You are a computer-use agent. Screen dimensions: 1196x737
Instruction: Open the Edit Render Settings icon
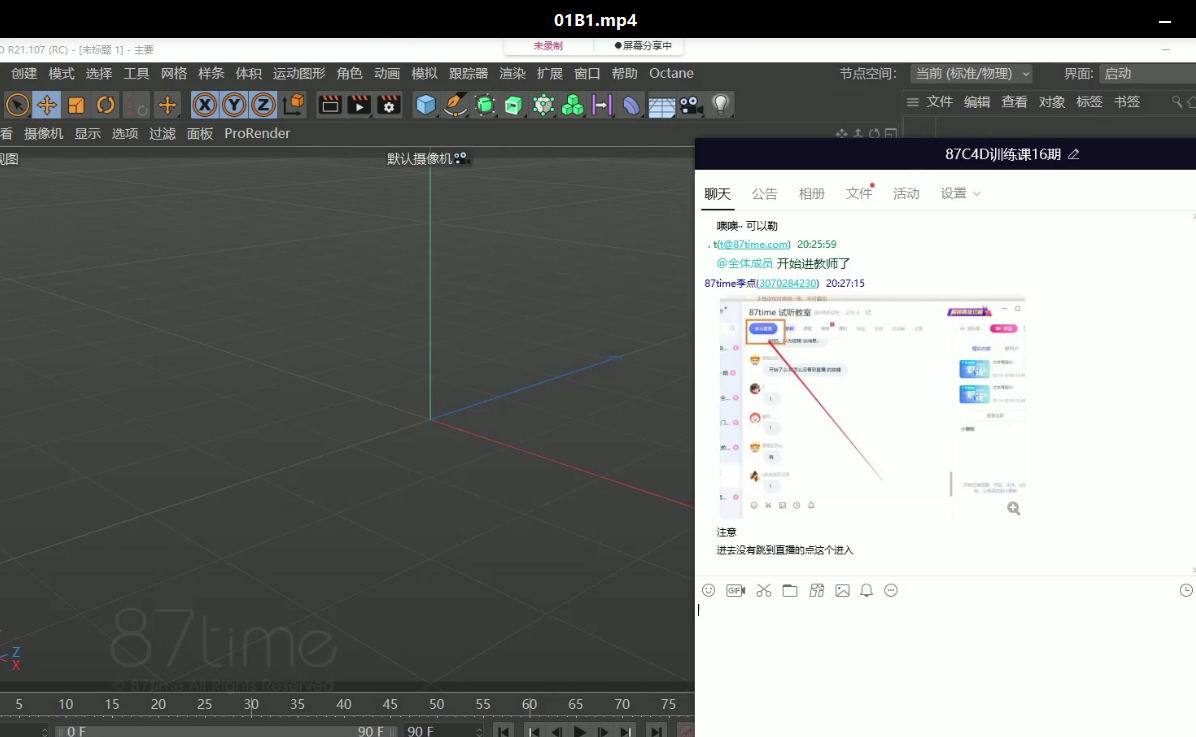point(389,105)
